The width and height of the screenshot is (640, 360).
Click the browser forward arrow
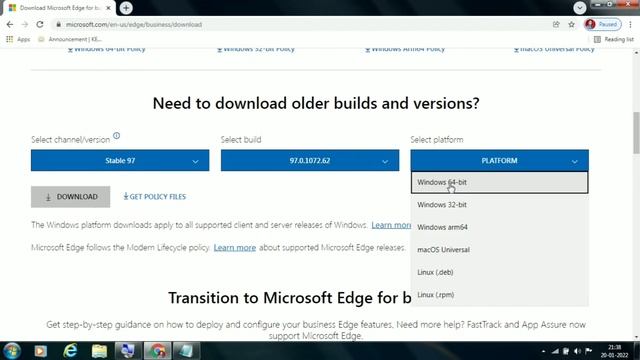coord(25,24)
